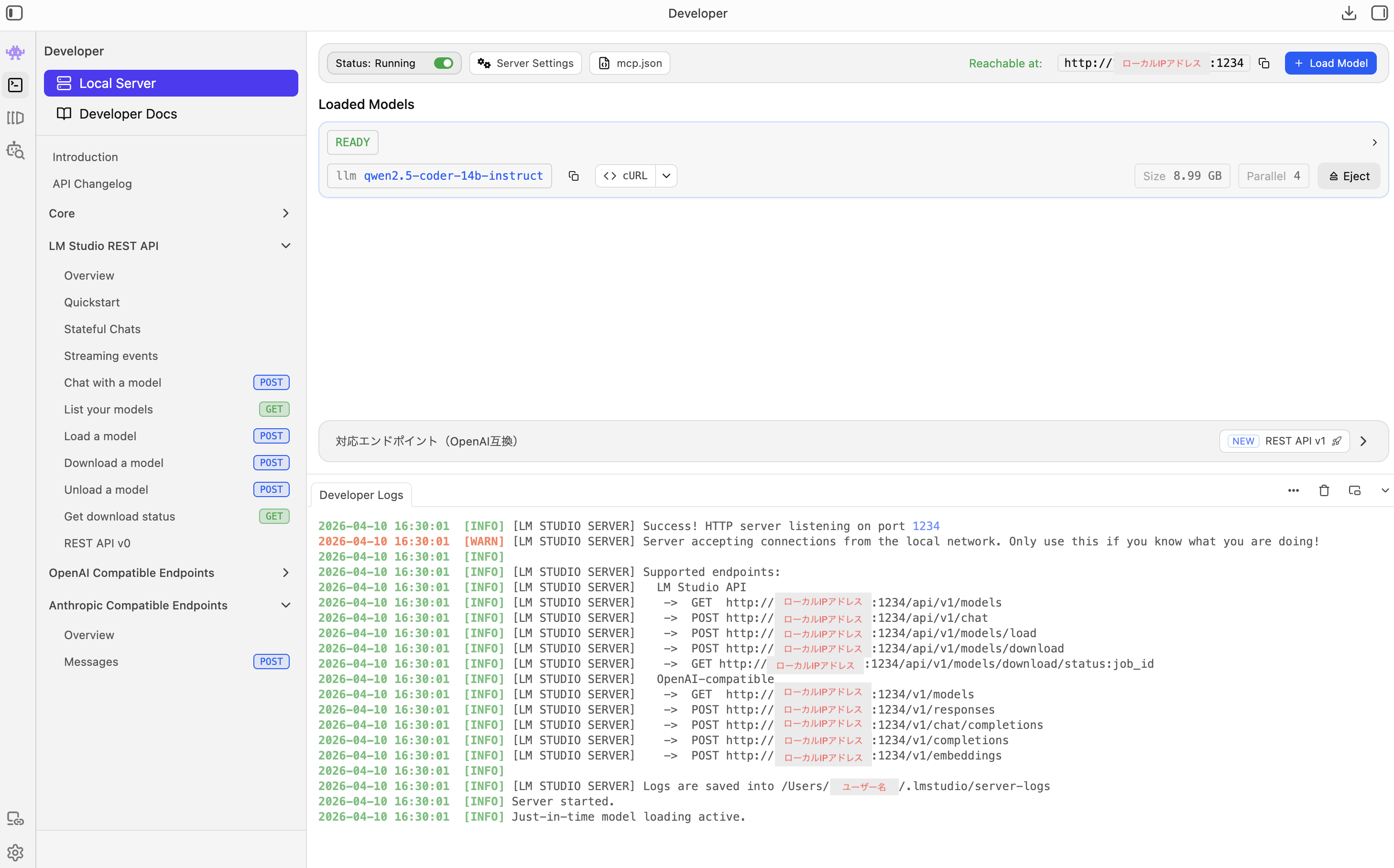1394x868 pixels.
Task: Collapse the LM Studio REST API section
Action: tap(285, 246)
